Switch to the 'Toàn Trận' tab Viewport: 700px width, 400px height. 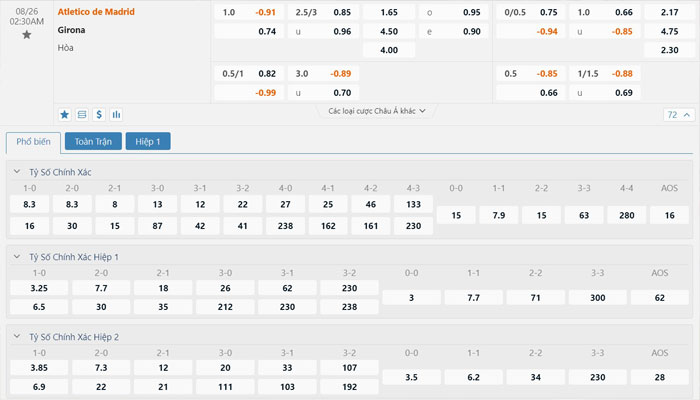point(93,142)
